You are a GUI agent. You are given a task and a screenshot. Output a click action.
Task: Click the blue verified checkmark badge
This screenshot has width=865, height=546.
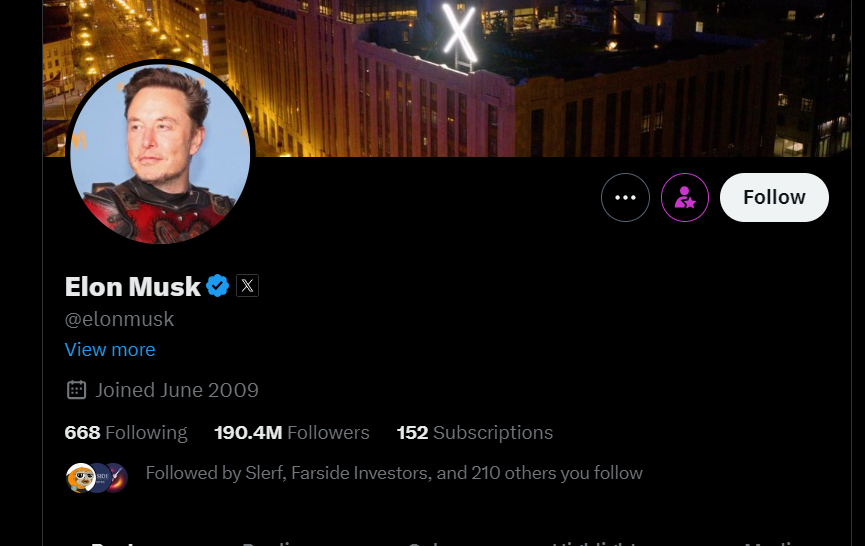[x=218, y=287]
